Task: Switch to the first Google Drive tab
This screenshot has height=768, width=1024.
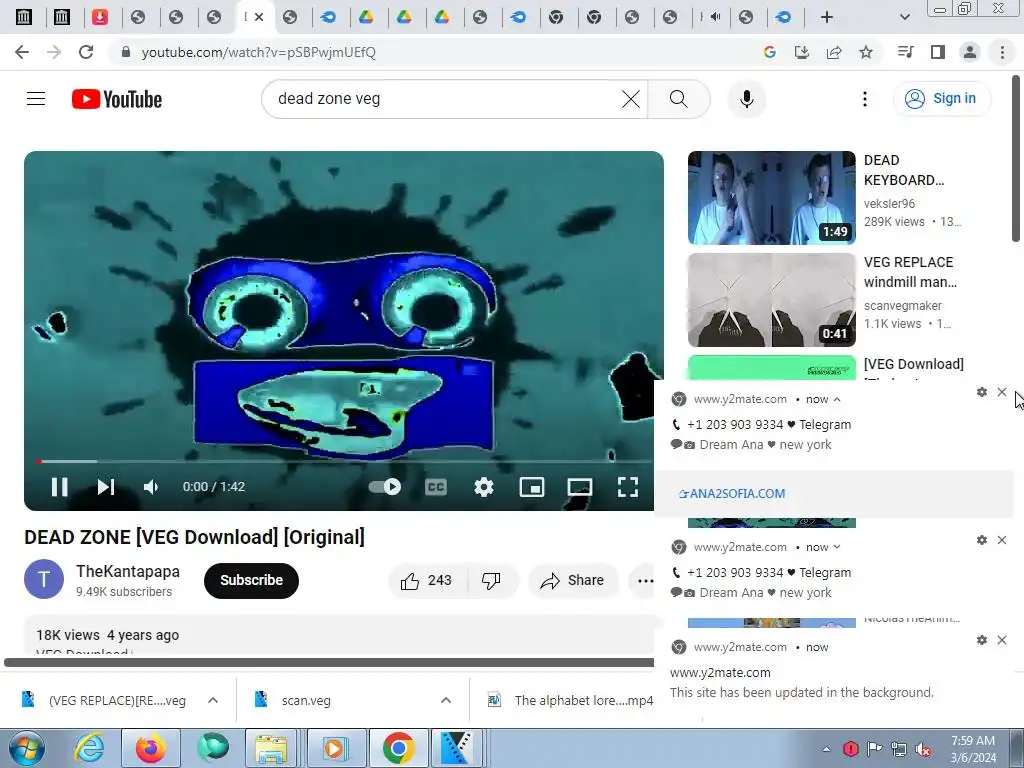Action: (x=366, y=17)
